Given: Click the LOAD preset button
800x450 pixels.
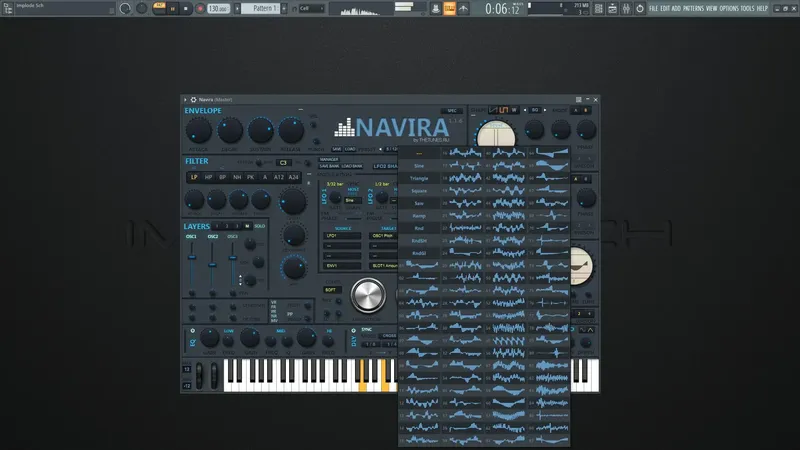Looking at the screenshot, I should (350, 149).
